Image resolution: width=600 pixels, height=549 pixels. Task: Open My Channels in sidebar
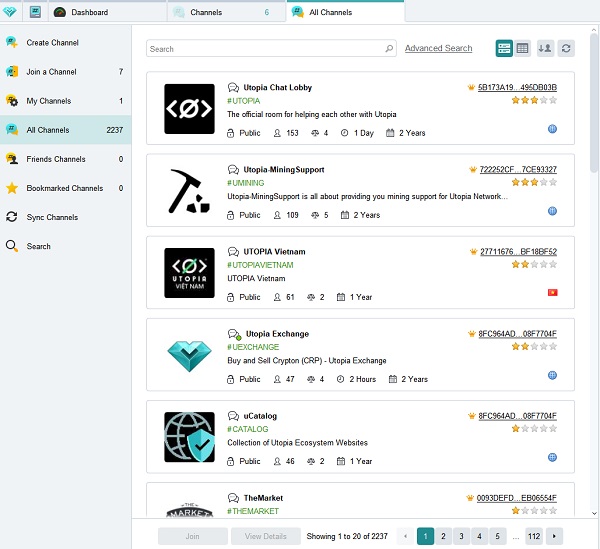(x=65, y=101)
